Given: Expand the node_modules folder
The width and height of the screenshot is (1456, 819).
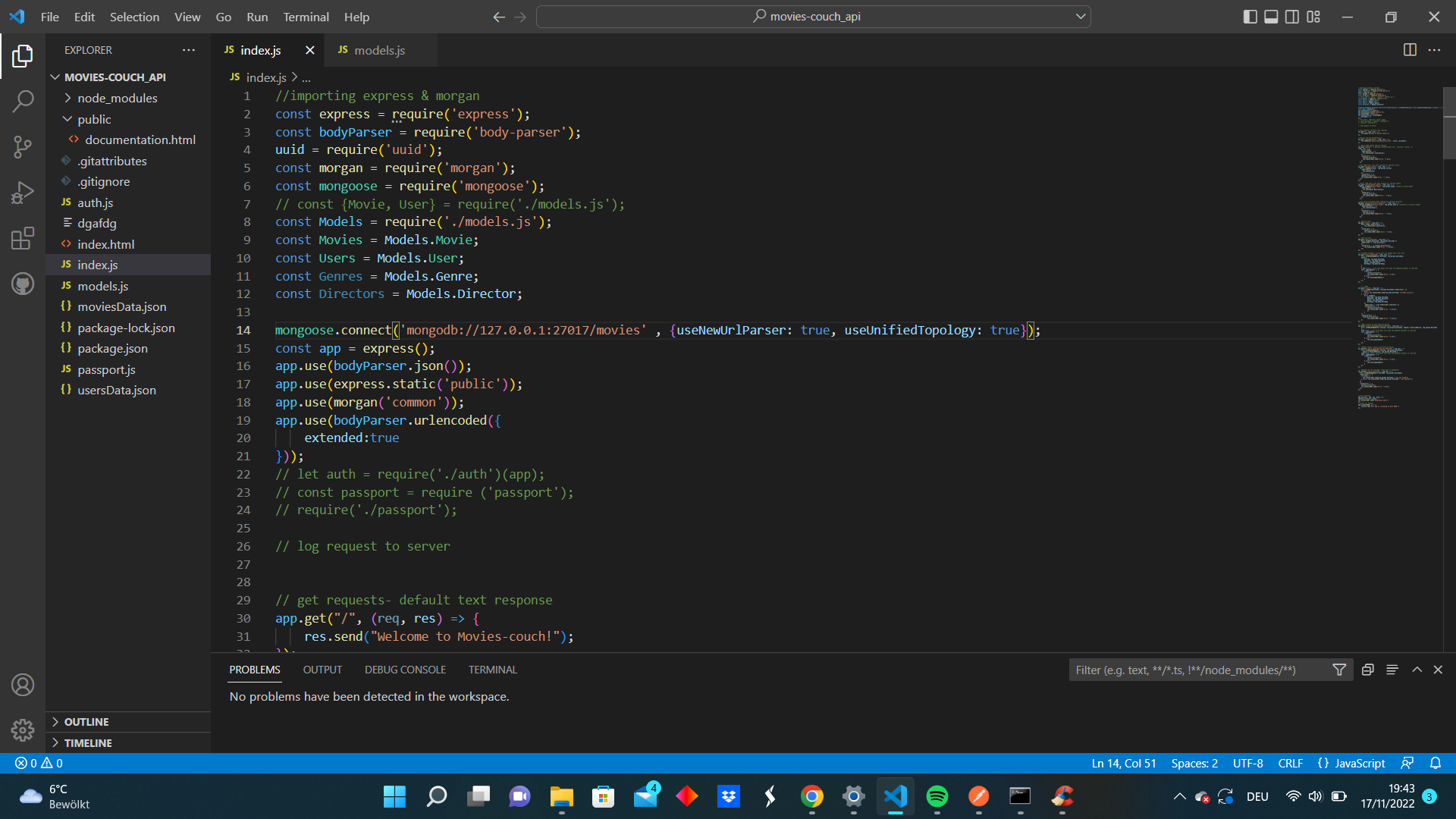Looking at the screenshot, I should [117, 98].
